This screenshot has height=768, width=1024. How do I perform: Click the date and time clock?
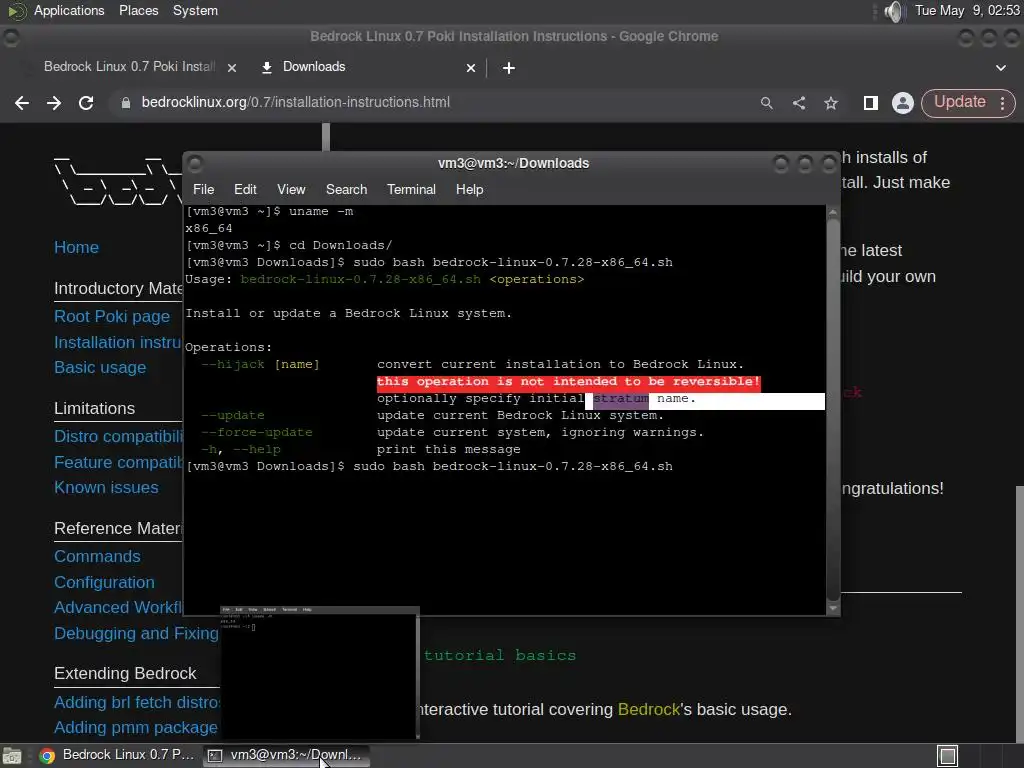(967, 10)
